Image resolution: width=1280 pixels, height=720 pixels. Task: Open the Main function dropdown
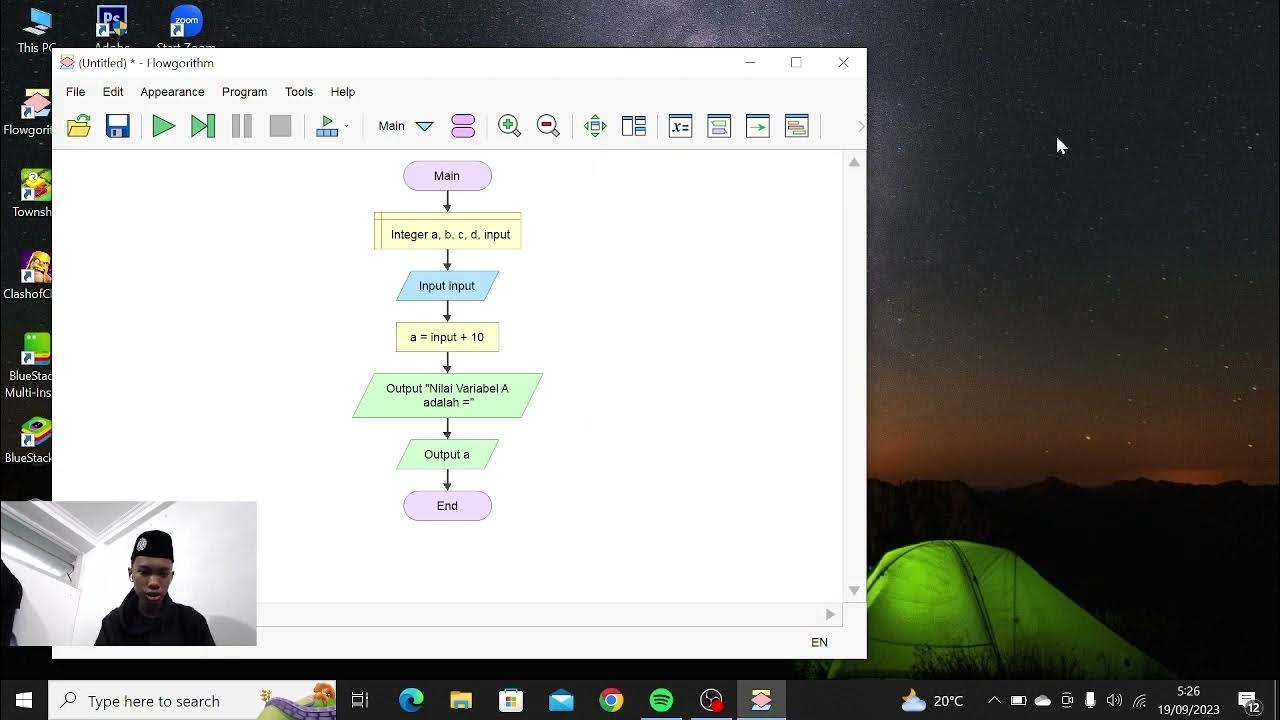coord(405,126)
